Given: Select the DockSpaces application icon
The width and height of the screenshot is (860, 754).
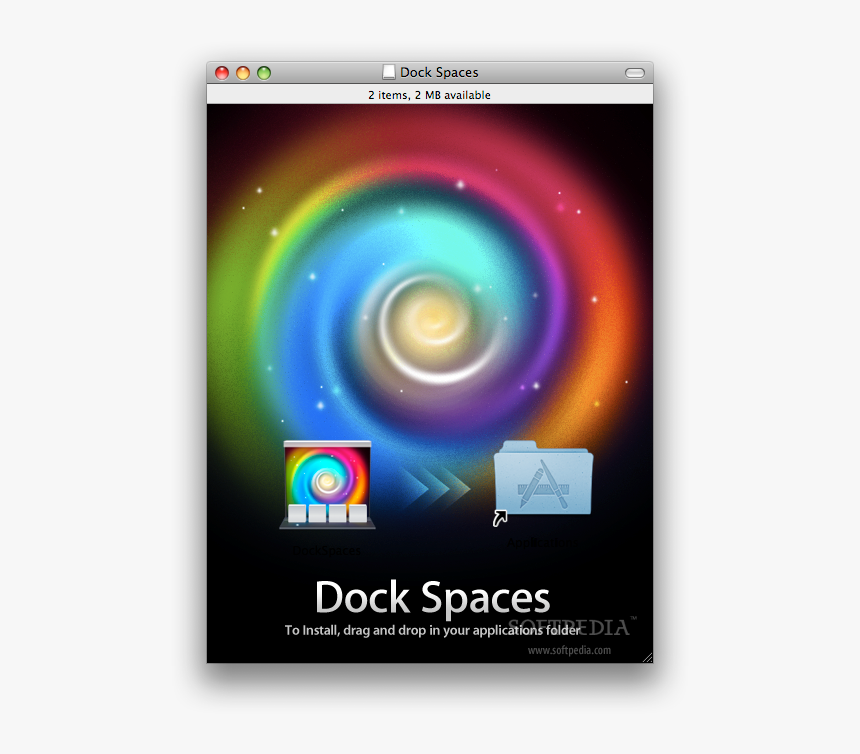Looking at the screenshot, I should [327, 485].
